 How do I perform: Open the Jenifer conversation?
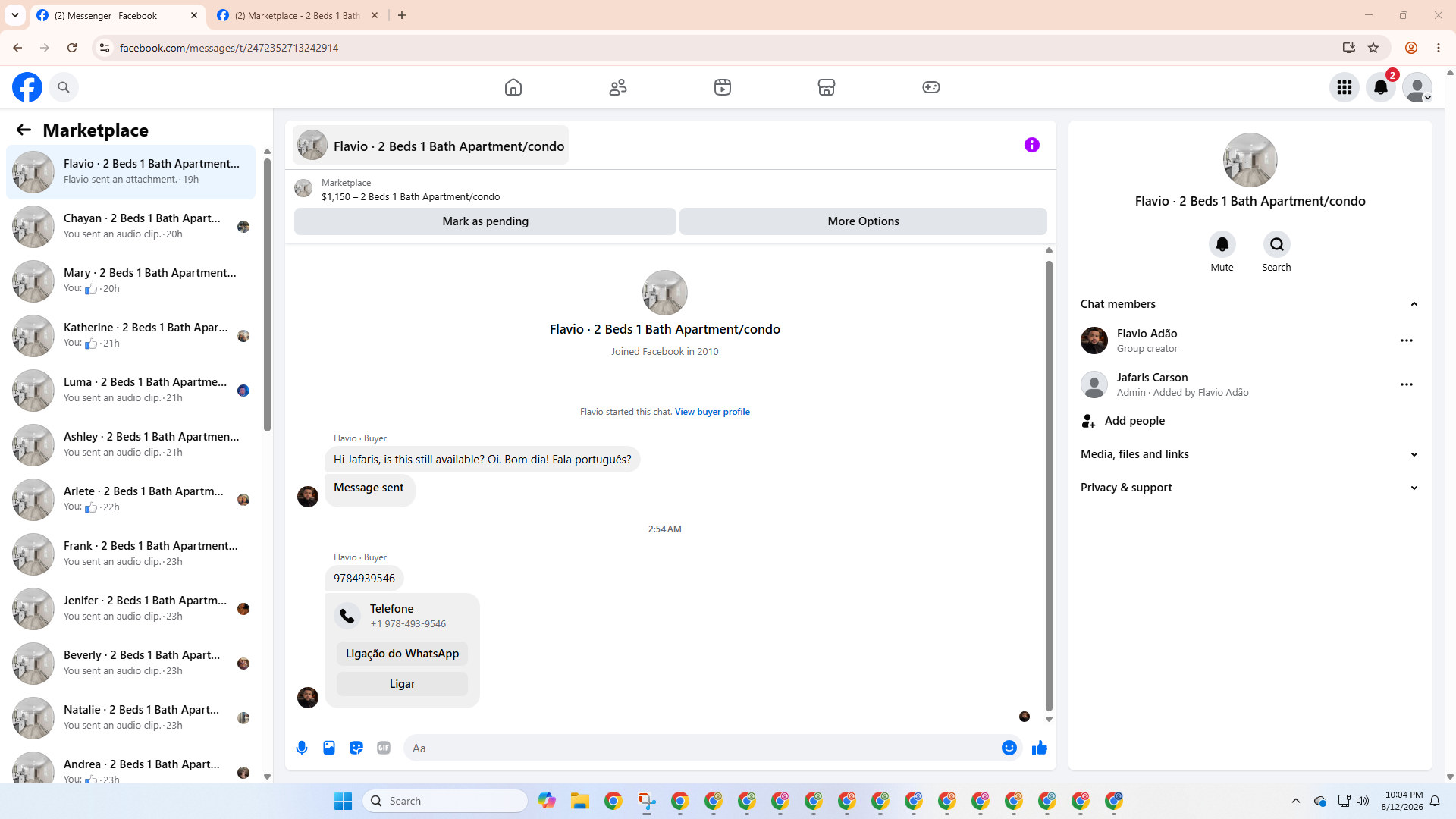[x=131, y=608]
